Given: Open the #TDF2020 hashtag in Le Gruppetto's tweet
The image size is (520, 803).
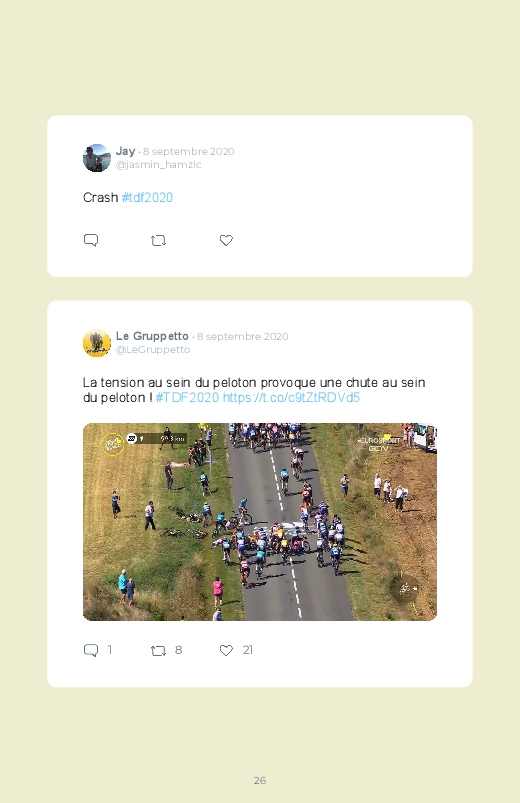Looking at the screenshot, I should pyautogui.click(x=187, y=397).
